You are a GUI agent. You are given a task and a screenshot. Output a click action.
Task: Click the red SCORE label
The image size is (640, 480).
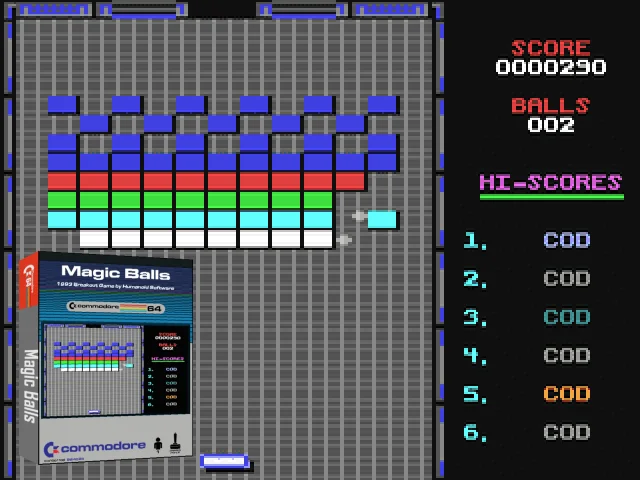(x=551, y=48)
